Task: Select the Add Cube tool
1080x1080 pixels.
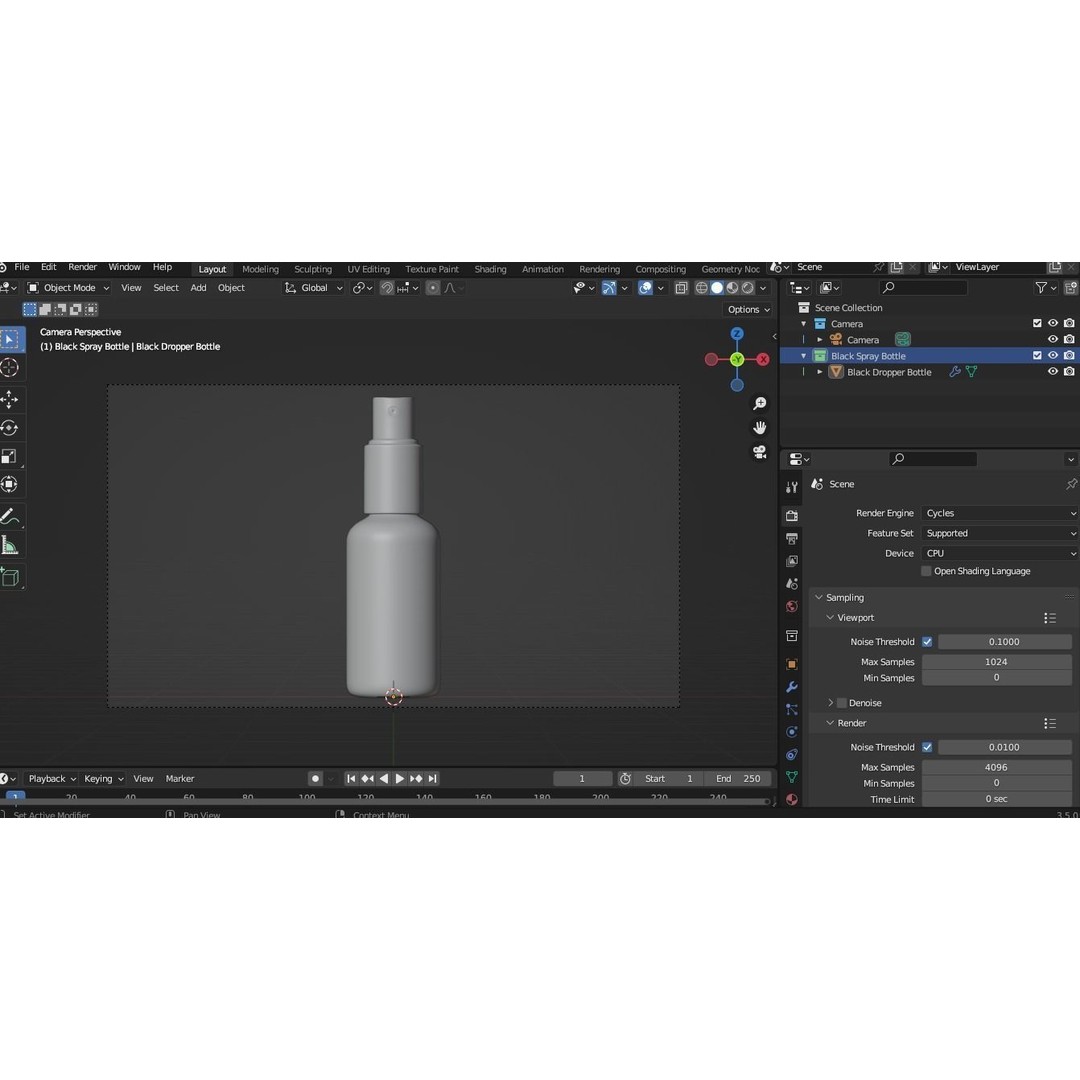Action: tap(10, 577)
